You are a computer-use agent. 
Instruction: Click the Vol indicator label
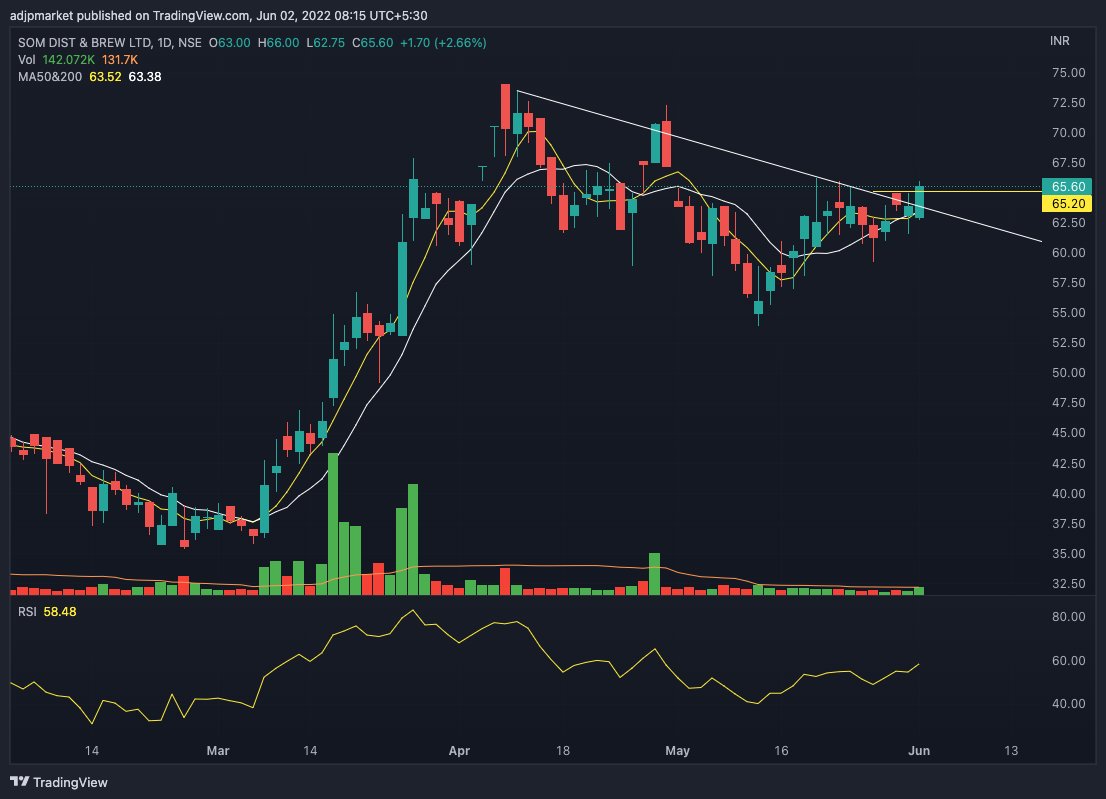click(x=26, y=60)
